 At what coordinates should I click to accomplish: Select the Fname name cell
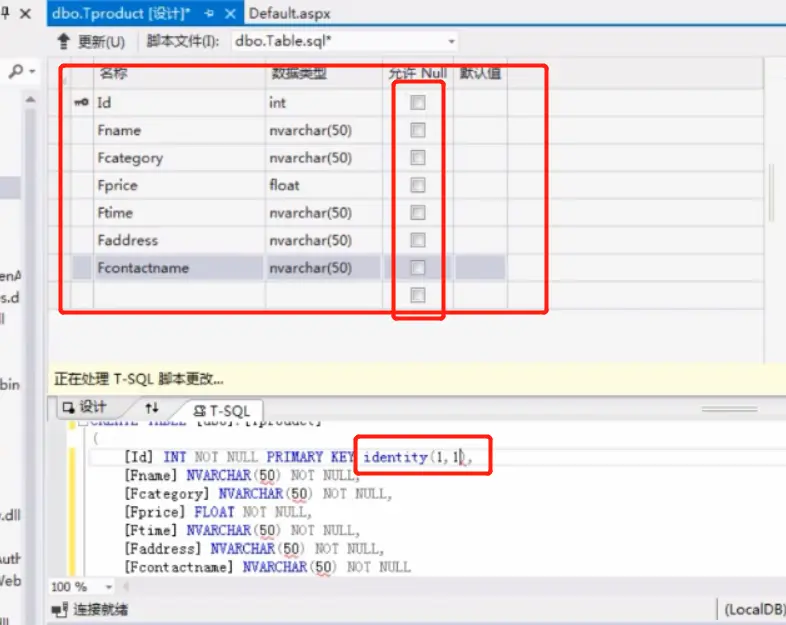179,130
